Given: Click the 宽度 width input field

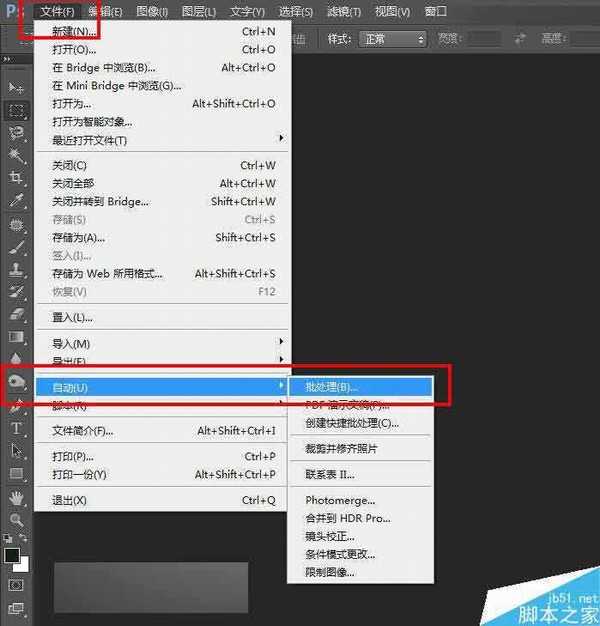Looking at the screenshot, I should pos(485,39).
